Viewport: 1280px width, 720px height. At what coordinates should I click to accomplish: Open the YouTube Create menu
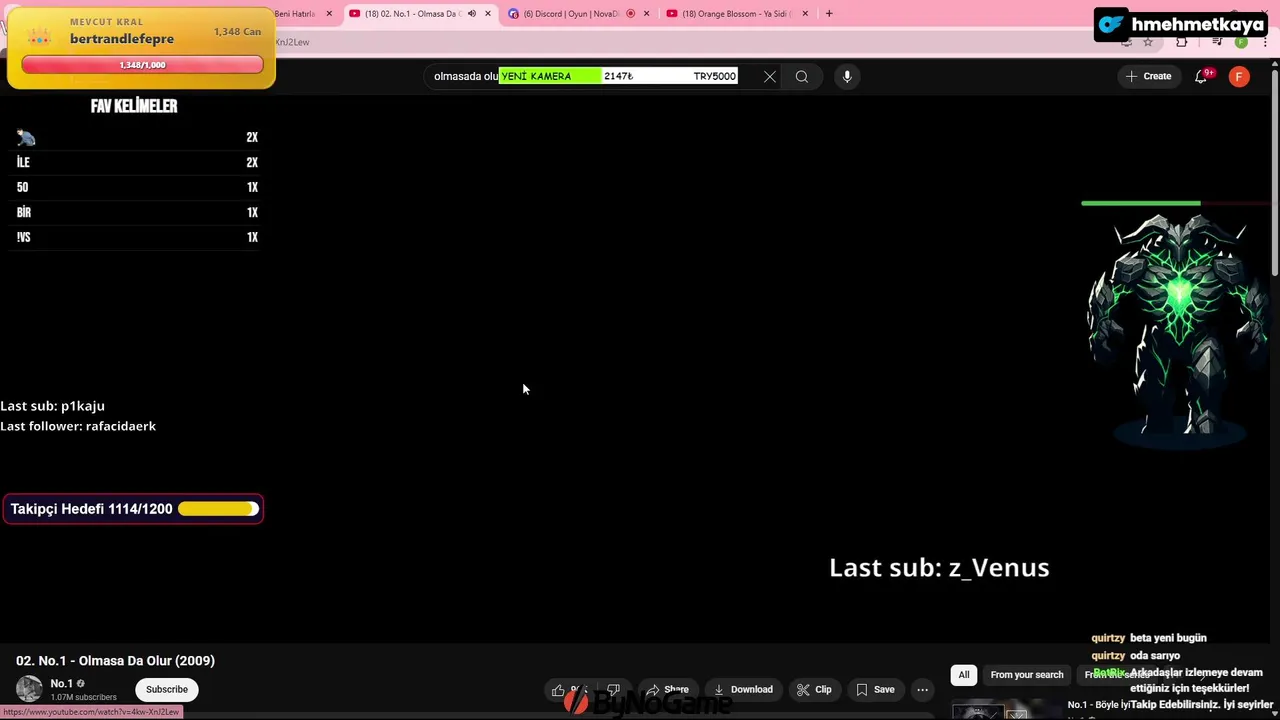[1148, 76]
